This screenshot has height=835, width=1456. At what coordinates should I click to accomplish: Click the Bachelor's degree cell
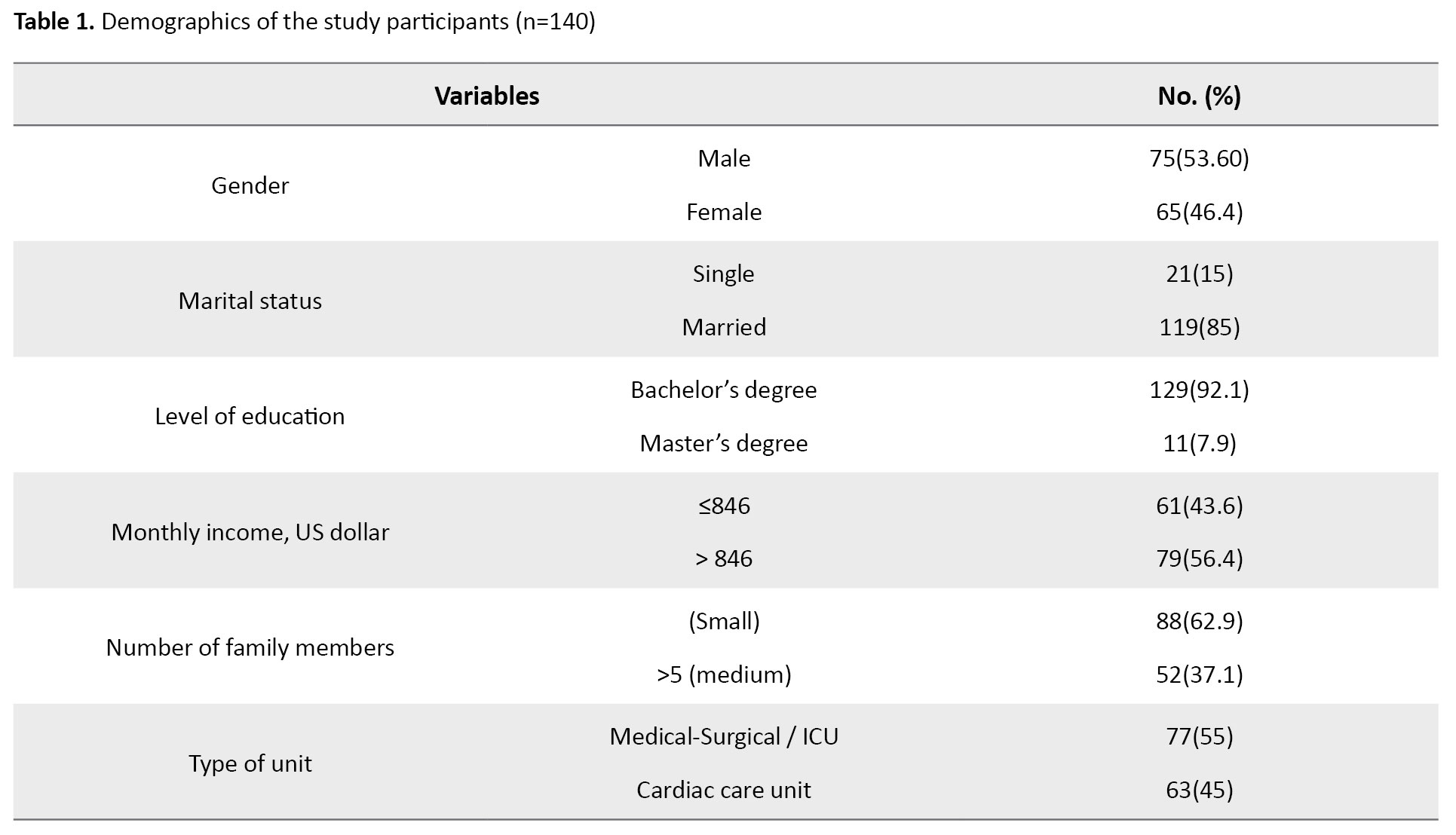click(x=724, y=390)
